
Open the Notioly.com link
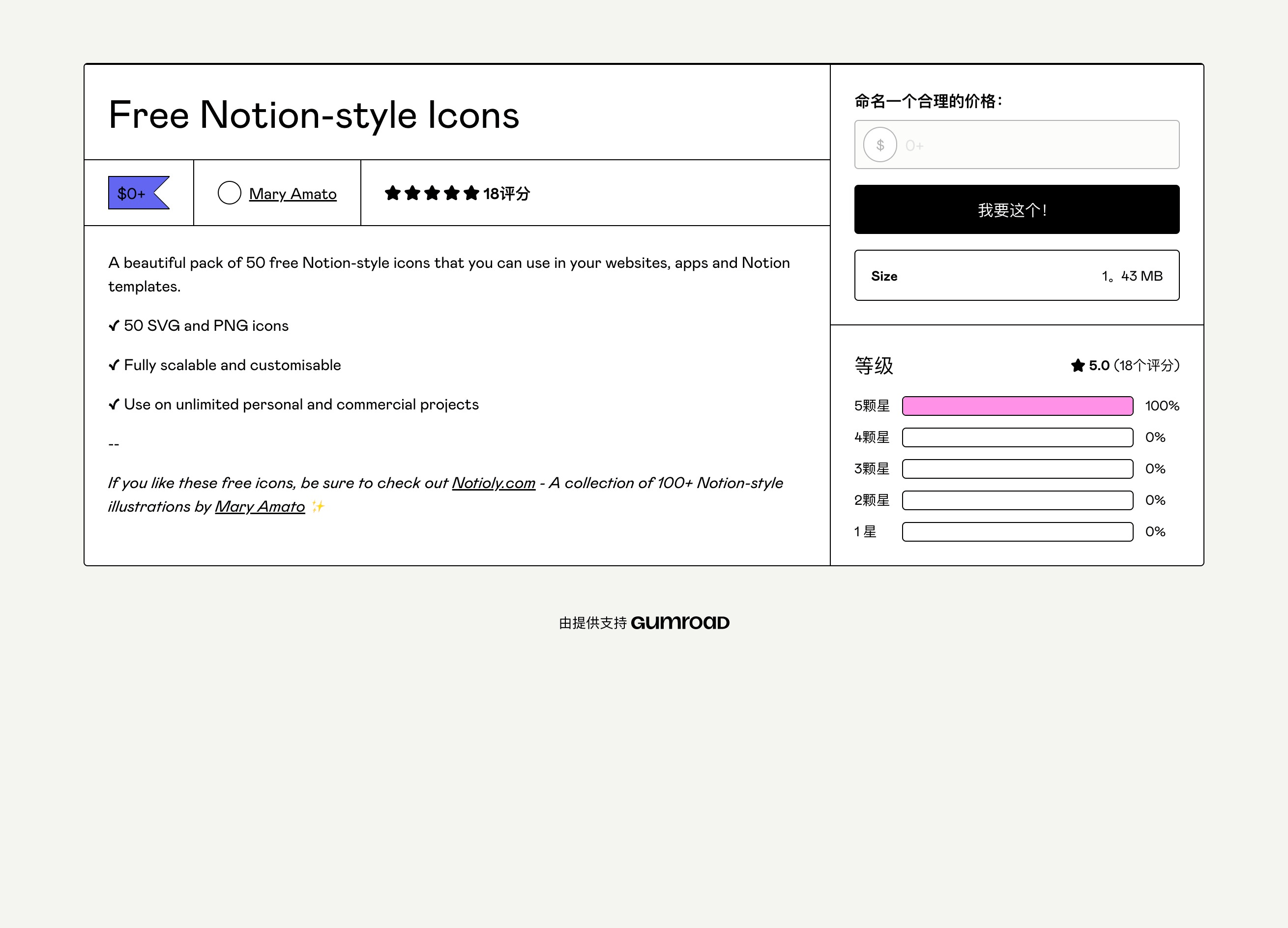[494, 483]
